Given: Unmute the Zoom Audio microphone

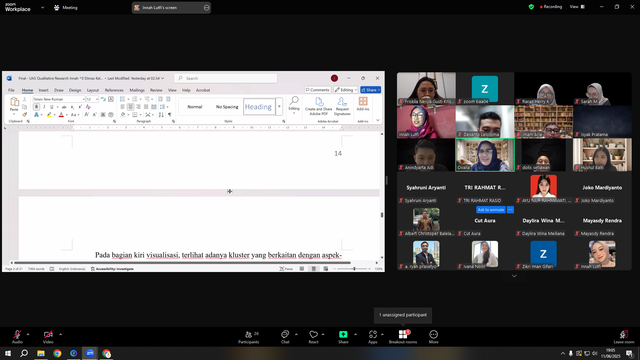Looking at the screenshot, I should [x=17, y=336].
